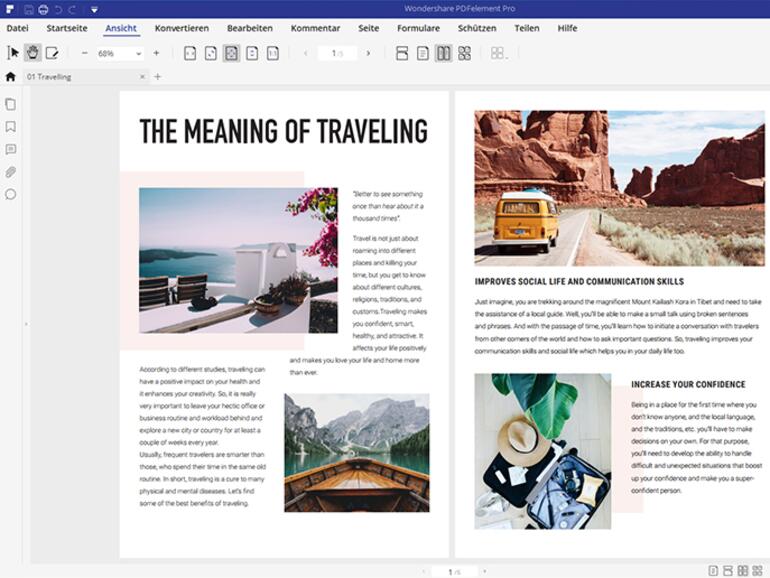This screenshot has height=578, width=770.
Task: Select the hand pan tool
Action: pyautogui.click(x=32, y=53)
